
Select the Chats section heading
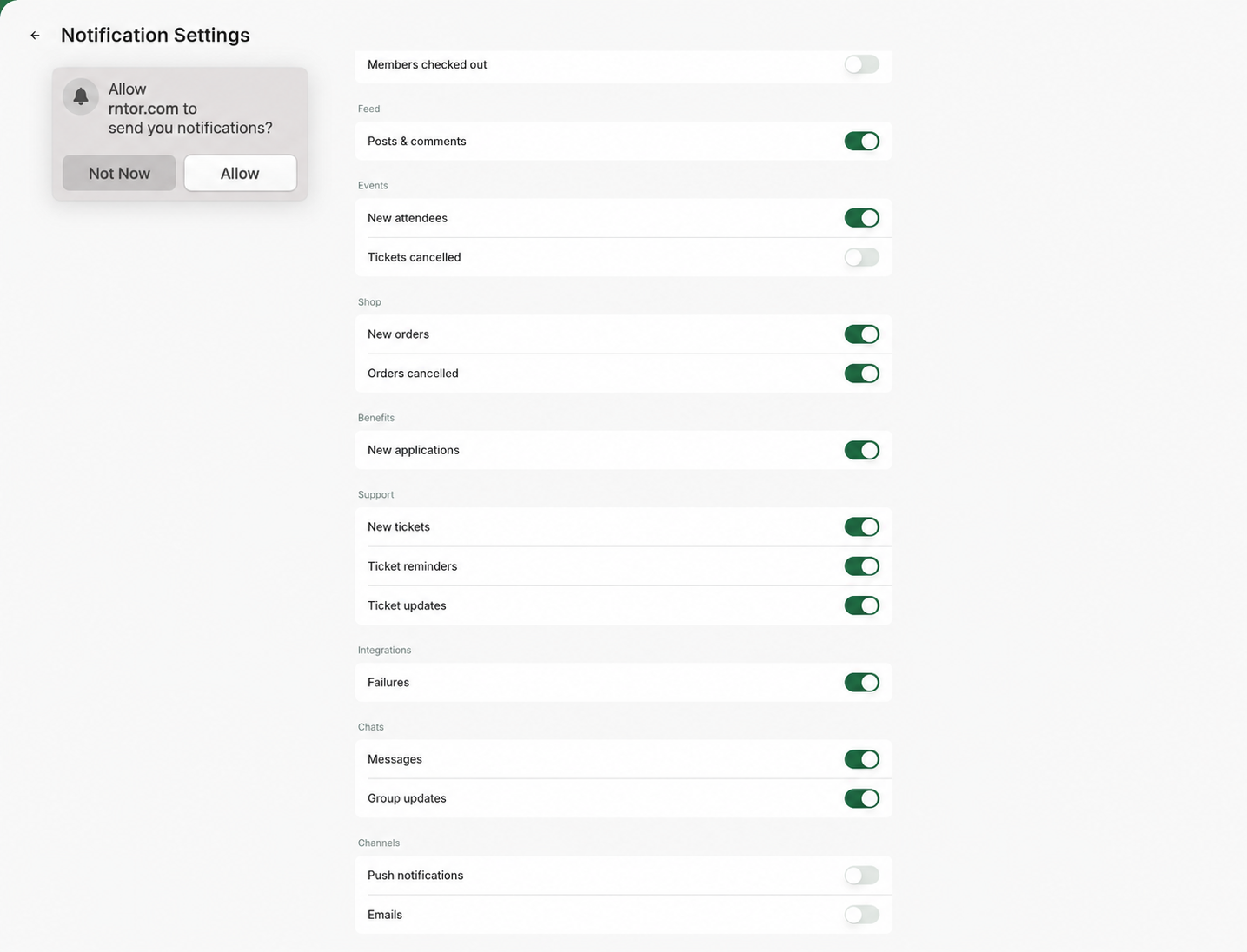371,727
